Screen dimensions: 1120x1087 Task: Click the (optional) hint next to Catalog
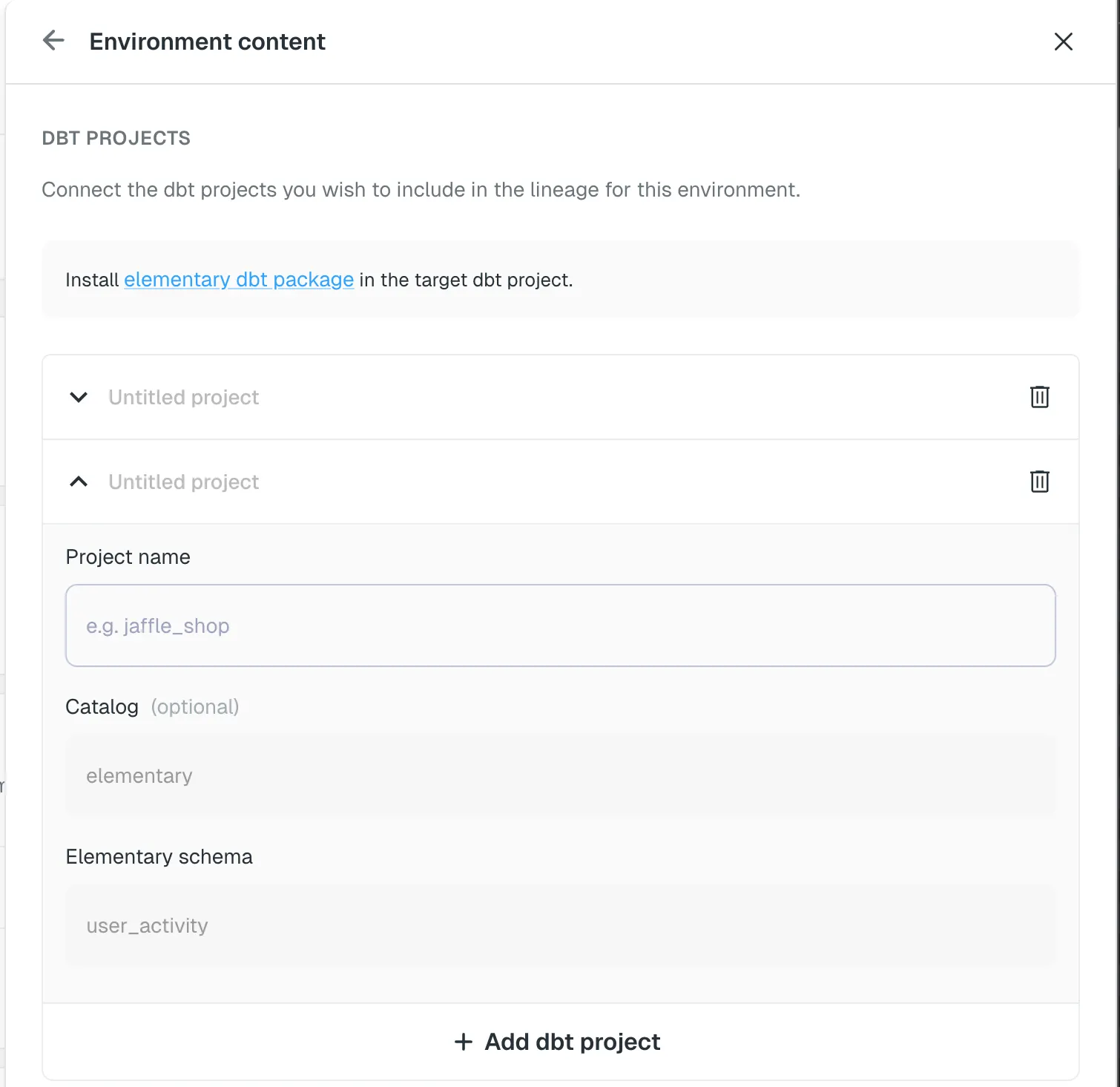[195, 706]
